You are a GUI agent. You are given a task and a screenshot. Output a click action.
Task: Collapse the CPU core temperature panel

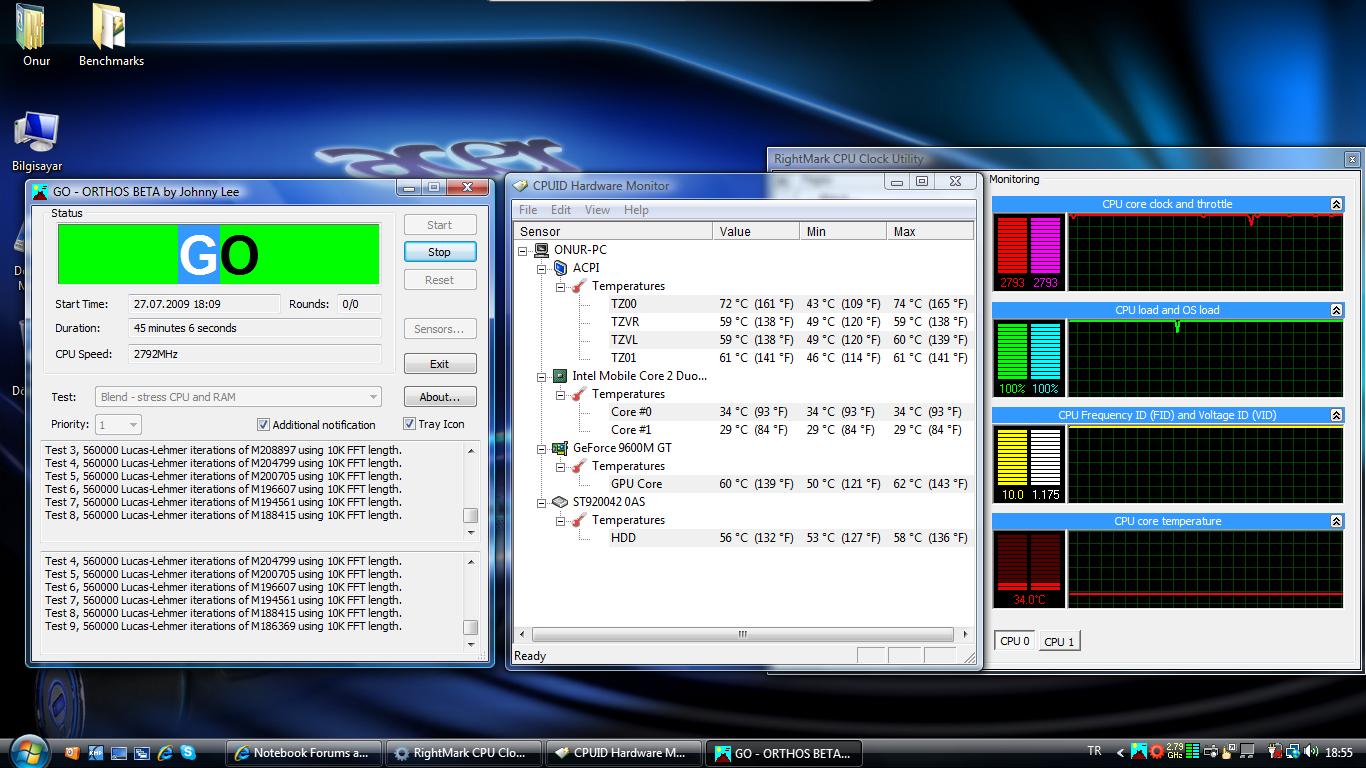(x=1336, y=521)
